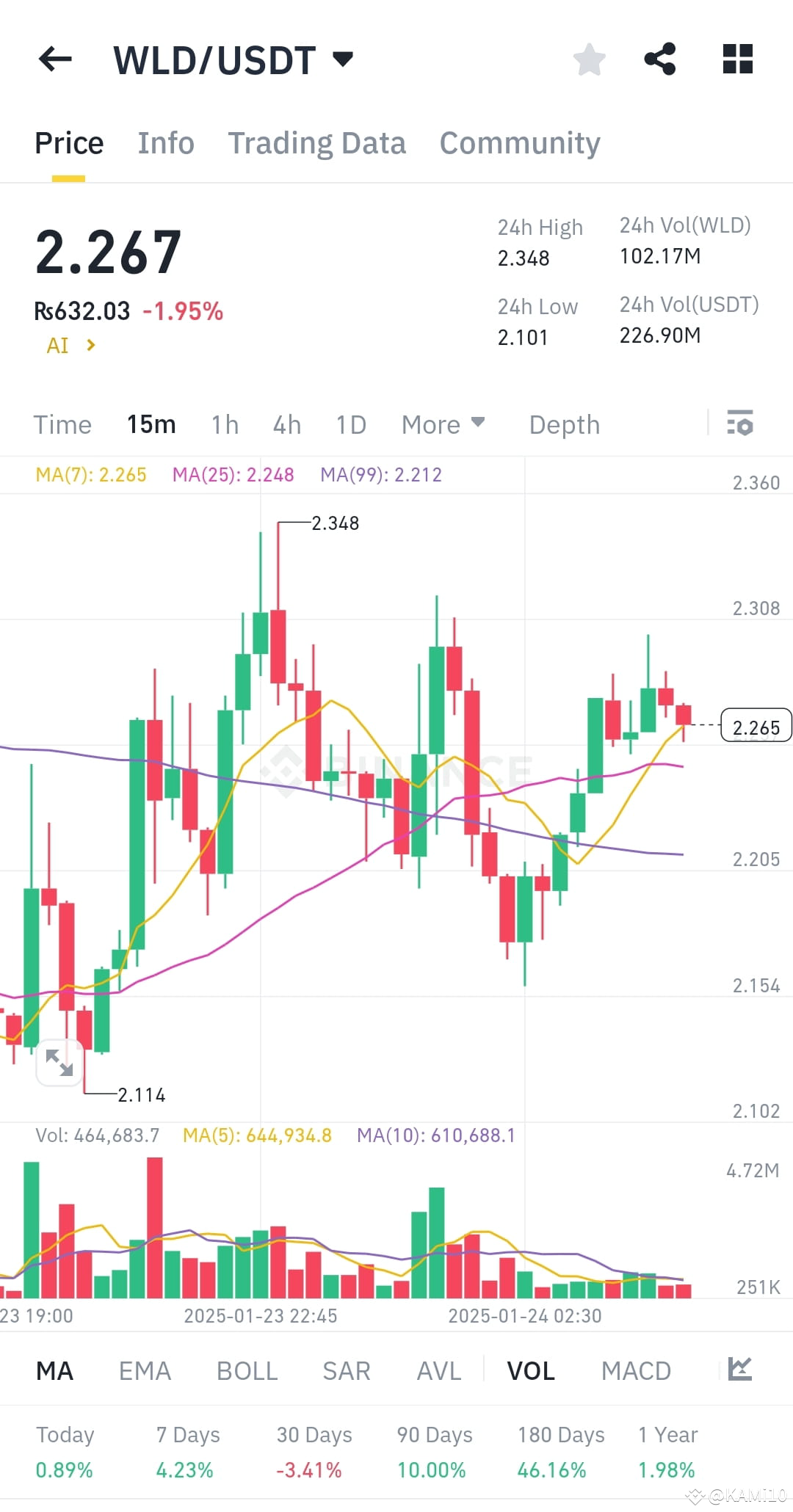Open the Community tab
The image size is (793, 1512).
[x=519, y=142]
